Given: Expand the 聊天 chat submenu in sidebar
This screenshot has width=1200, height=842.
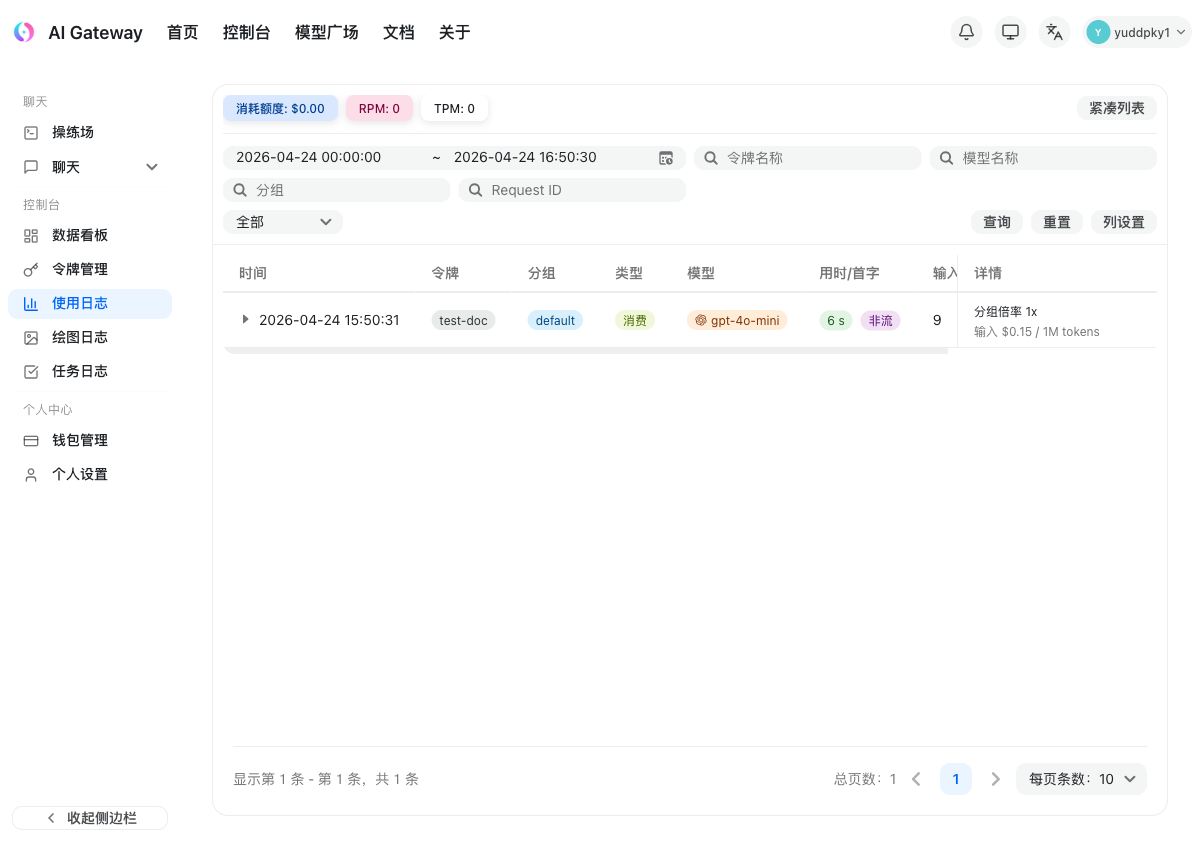Looking at the screenshot, I should click(90, 167).
